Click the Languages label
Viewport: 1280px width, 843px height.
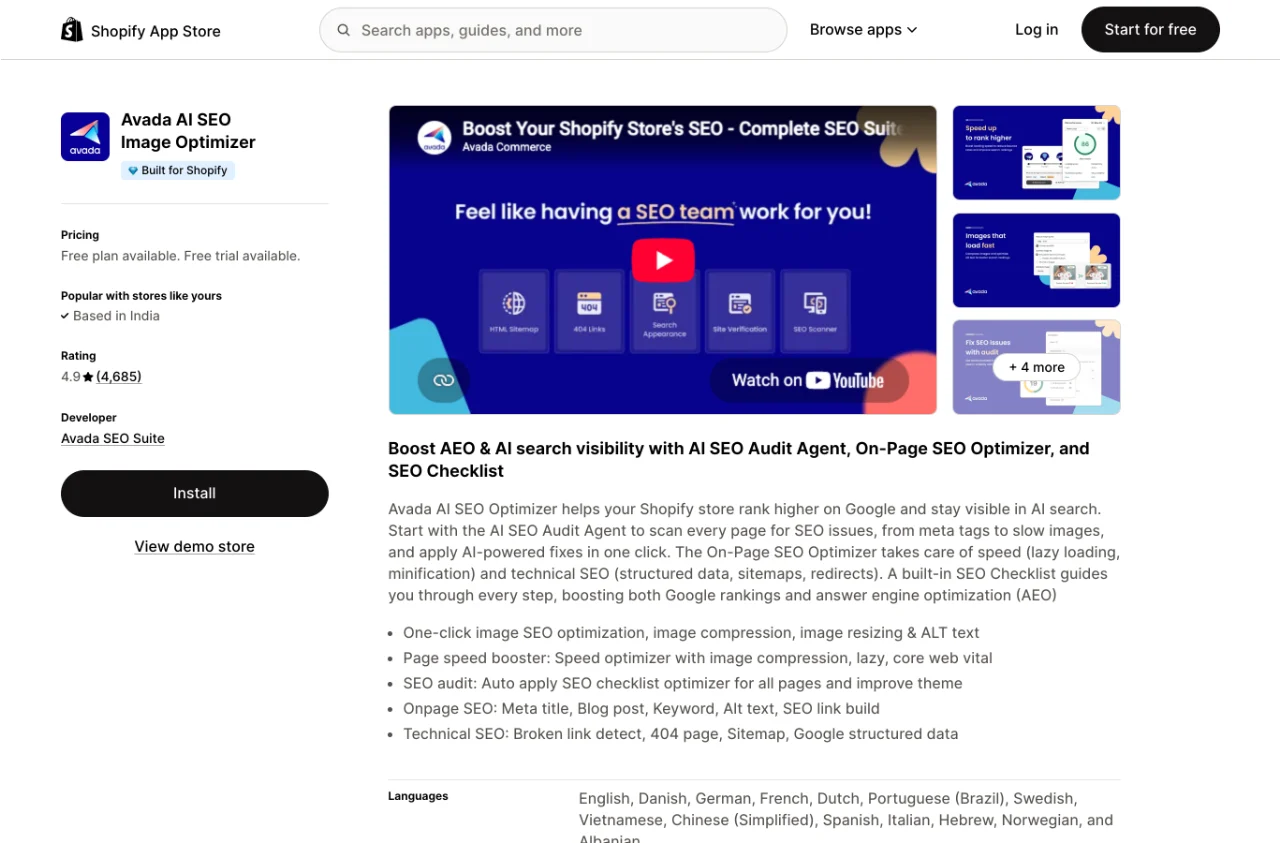[418, 796]
